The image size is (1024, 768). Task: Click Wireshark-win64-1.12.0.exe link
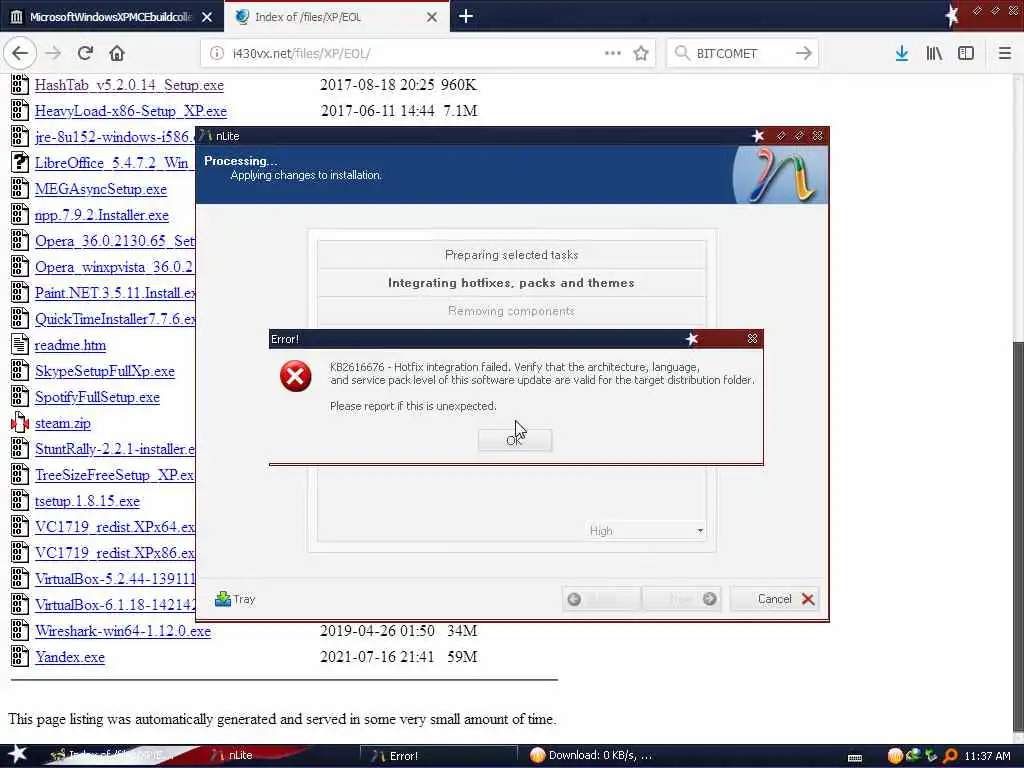[x=123, y=631]
